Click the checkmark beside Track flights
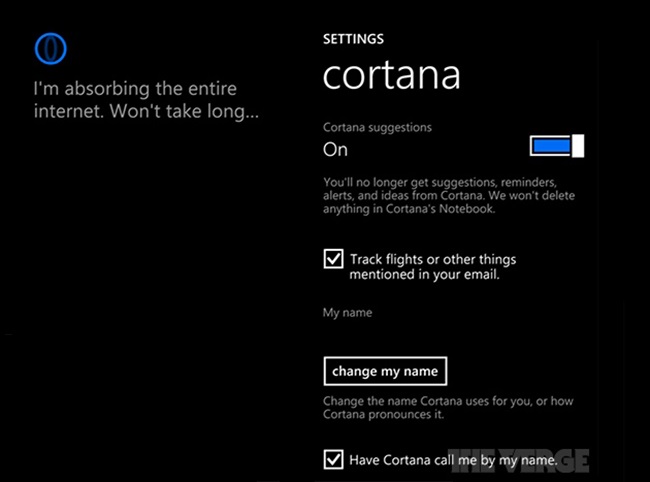This screenshot has width=650, height=482. 333,259
